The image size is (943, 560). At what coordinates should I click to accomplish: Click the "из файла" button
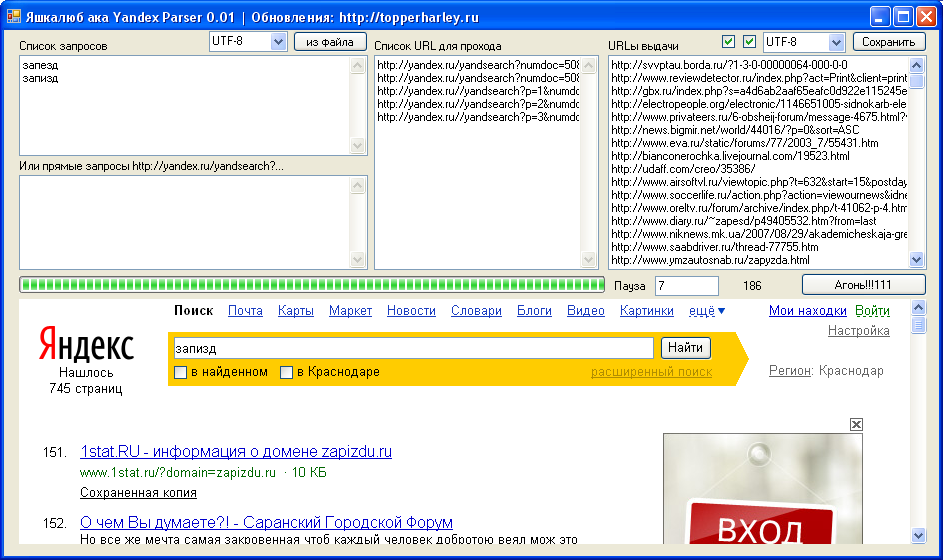click(x=330, y=42)
